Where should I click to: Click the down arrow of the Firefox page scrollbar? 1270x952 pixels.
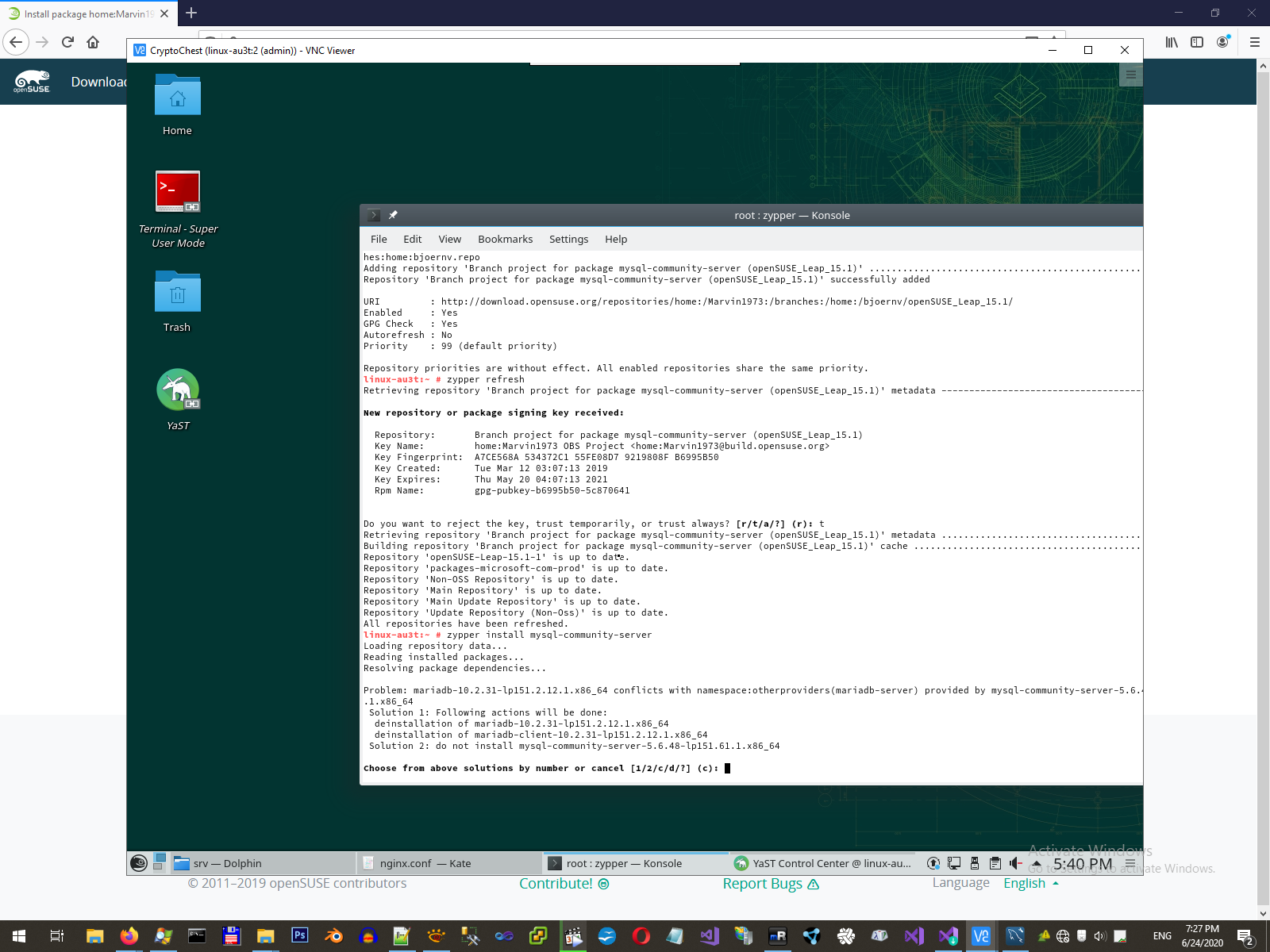click(x=1263, y=913)
